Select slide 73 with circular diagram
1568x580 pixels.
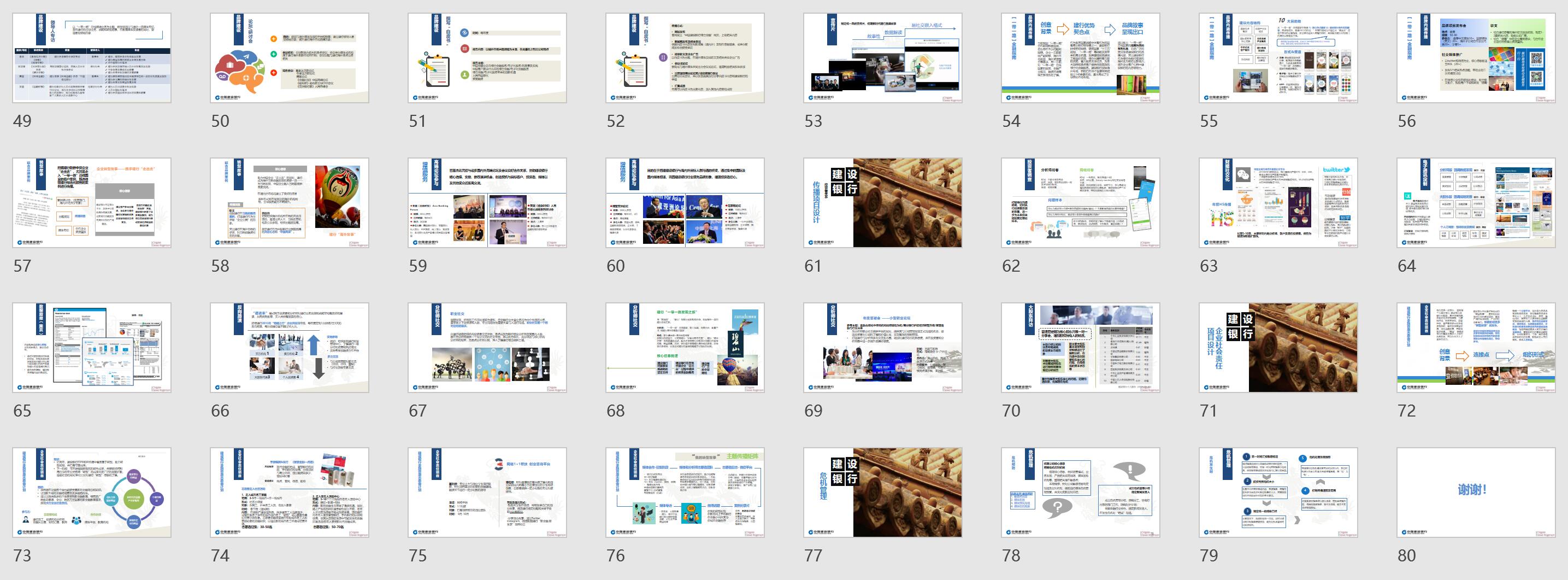pos(92,493)
